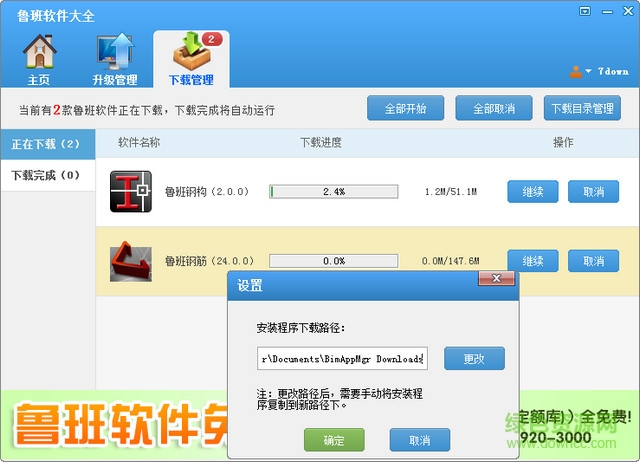640x462 pixels.
Task: Click the orange user avatar icon
Action: coord(576,72)
